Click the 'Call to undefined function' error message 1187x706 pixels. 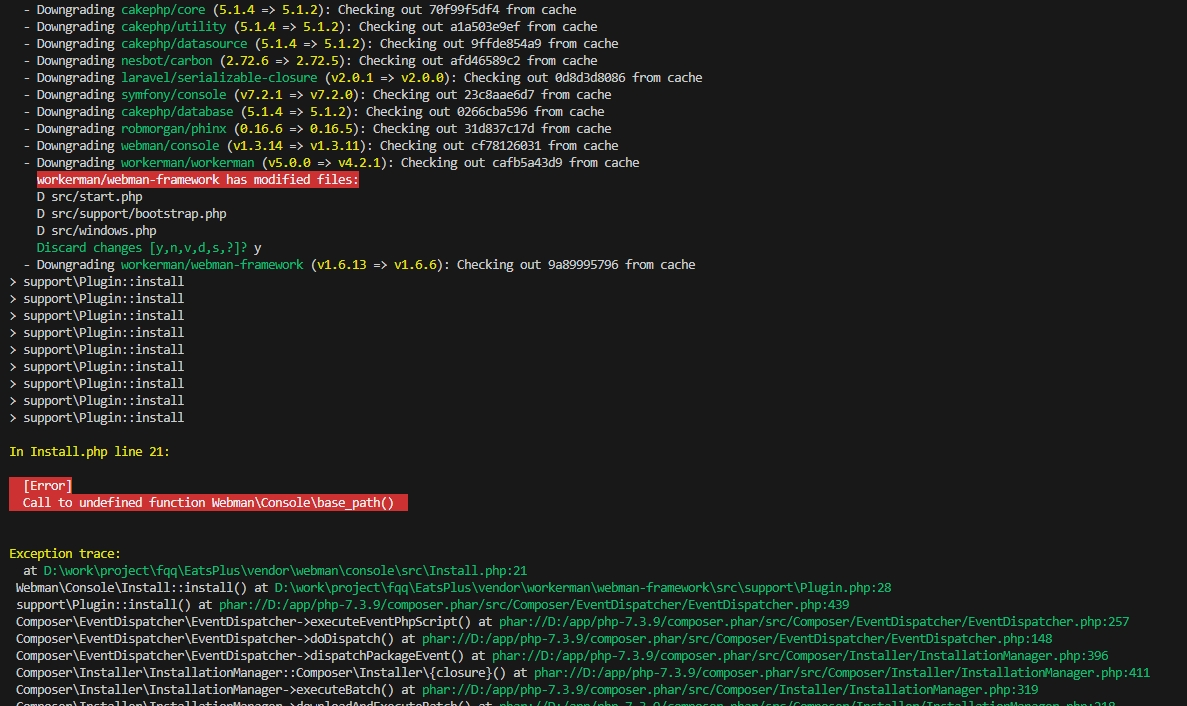(208, 503)
